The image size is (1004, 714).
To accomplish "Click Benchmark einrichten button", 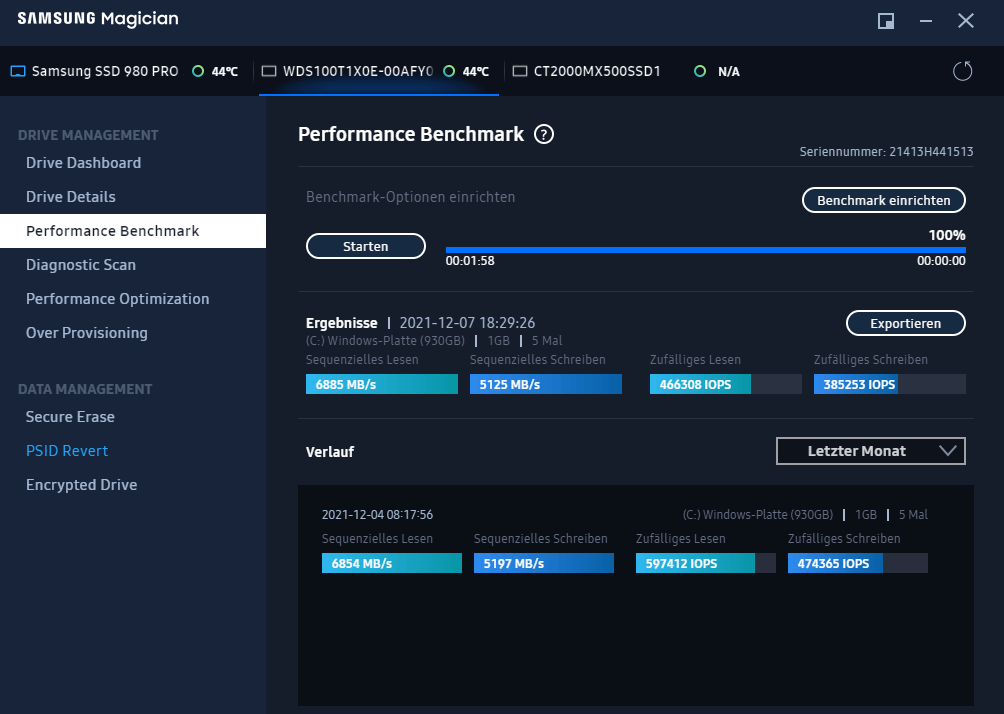I will (884, 200).
